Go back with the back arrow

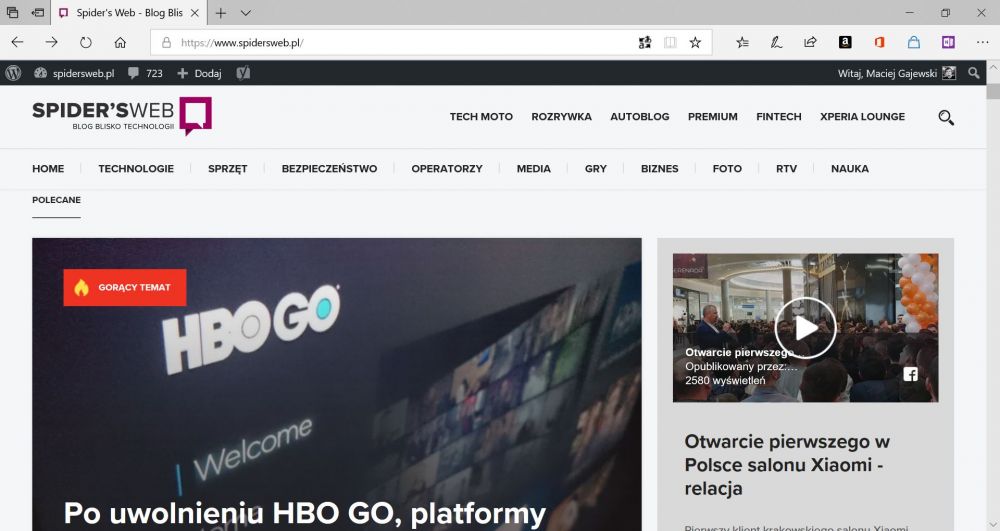(x=17, y=42)
